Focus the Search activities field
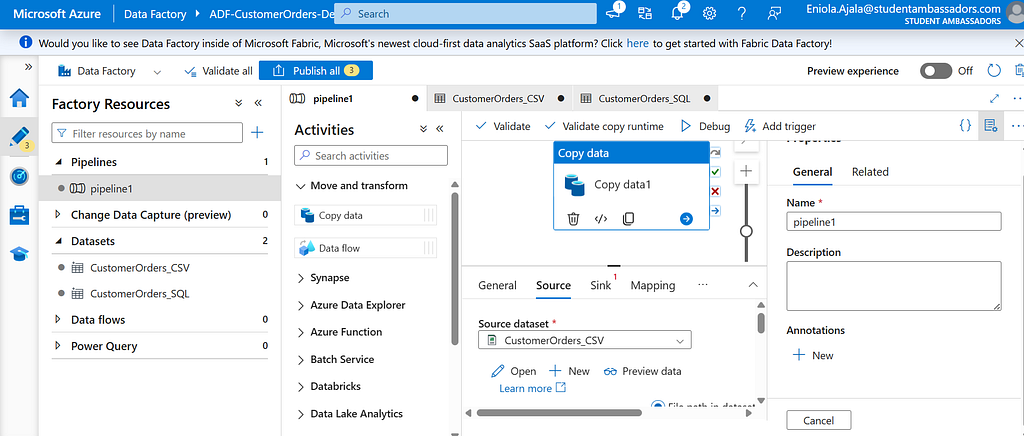 click(371, 155)
